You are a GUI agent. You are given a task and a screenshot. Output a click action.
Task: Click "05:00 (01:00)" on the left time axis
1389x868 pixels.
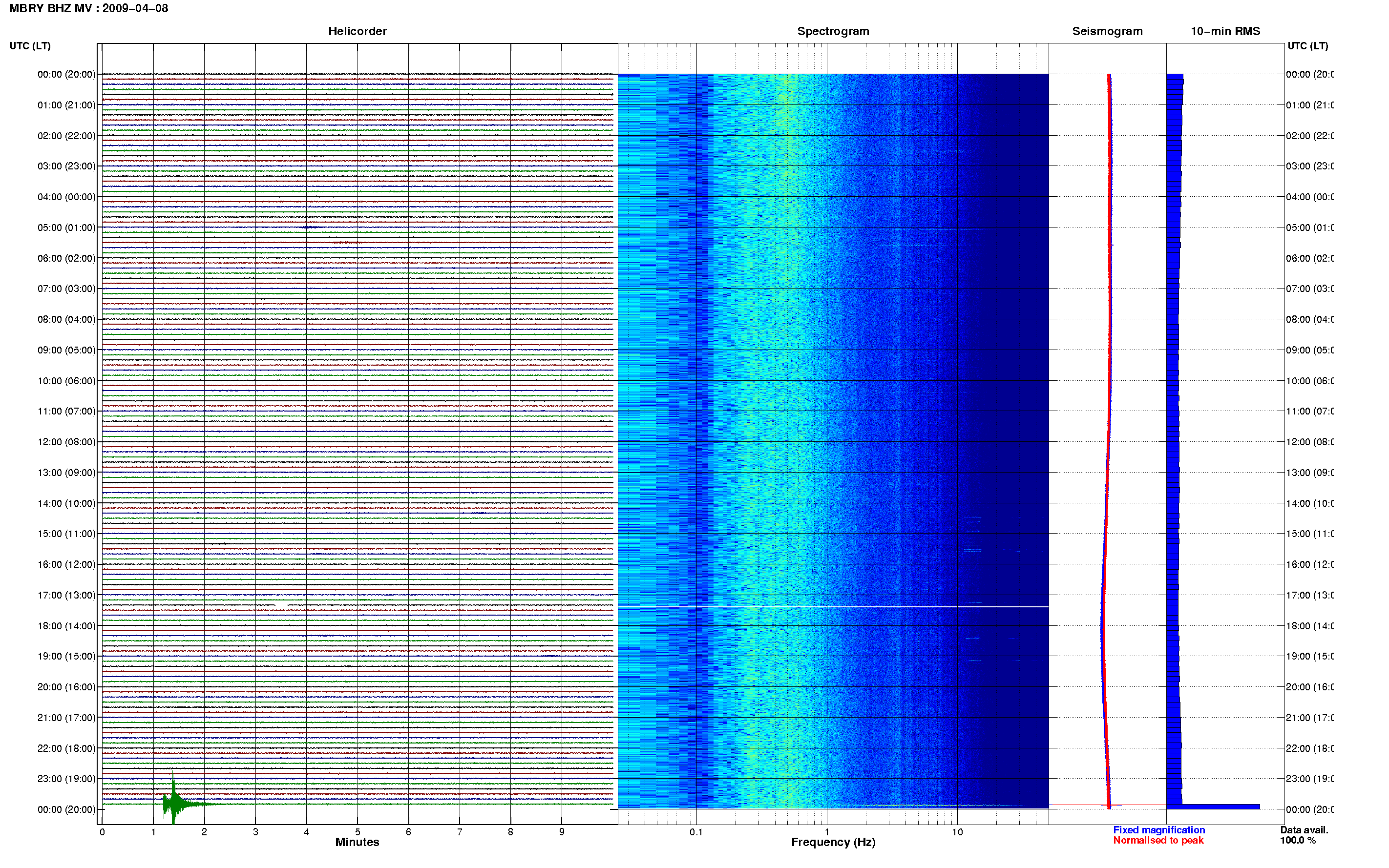66,227
